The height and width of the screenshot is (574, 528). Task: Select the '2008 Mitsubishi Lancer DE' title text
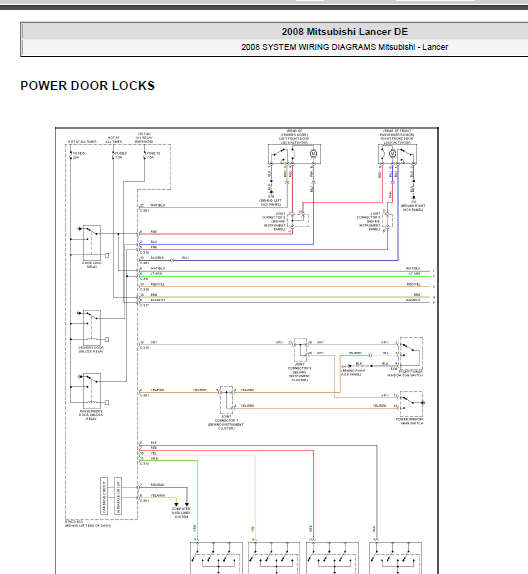344,32
